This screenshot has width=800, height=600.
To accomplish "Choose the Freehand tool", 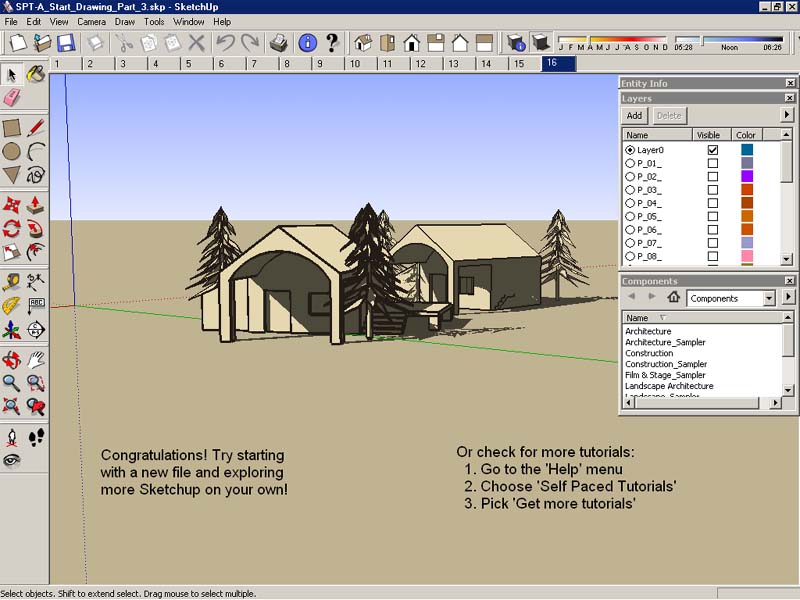I will point(35,175).
